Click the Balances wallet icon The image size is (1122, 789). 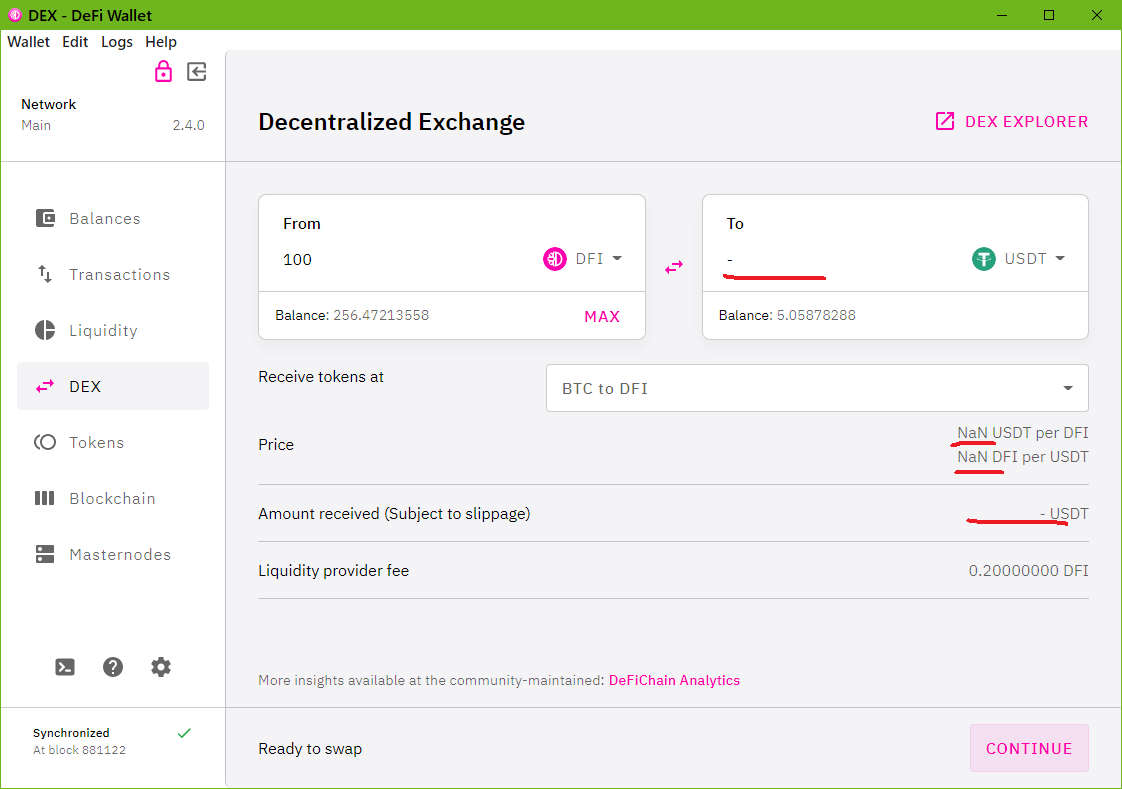(x=45, y=218)
